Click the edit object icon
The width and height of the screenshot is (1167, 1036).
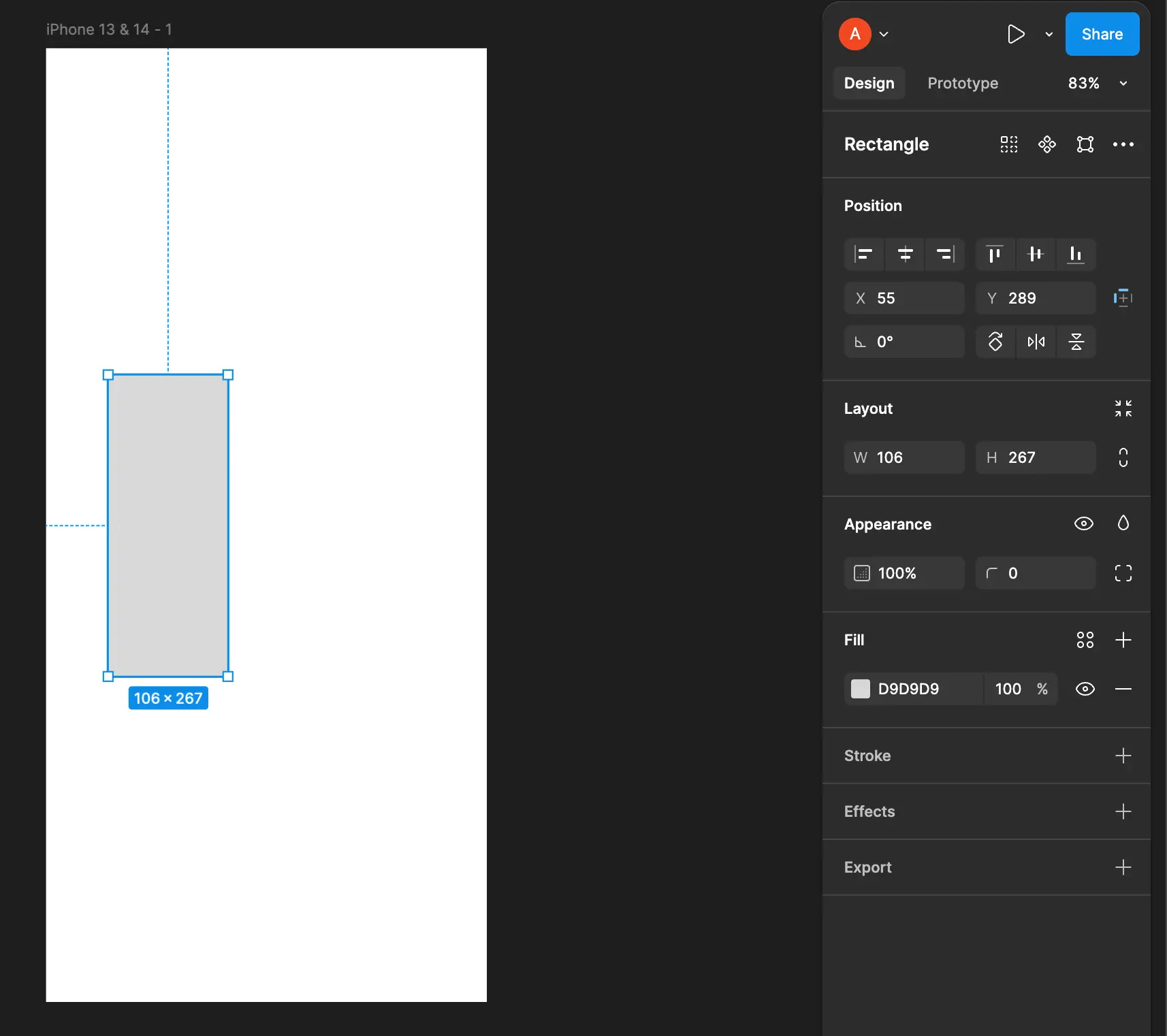click(x=1085, y=144)
